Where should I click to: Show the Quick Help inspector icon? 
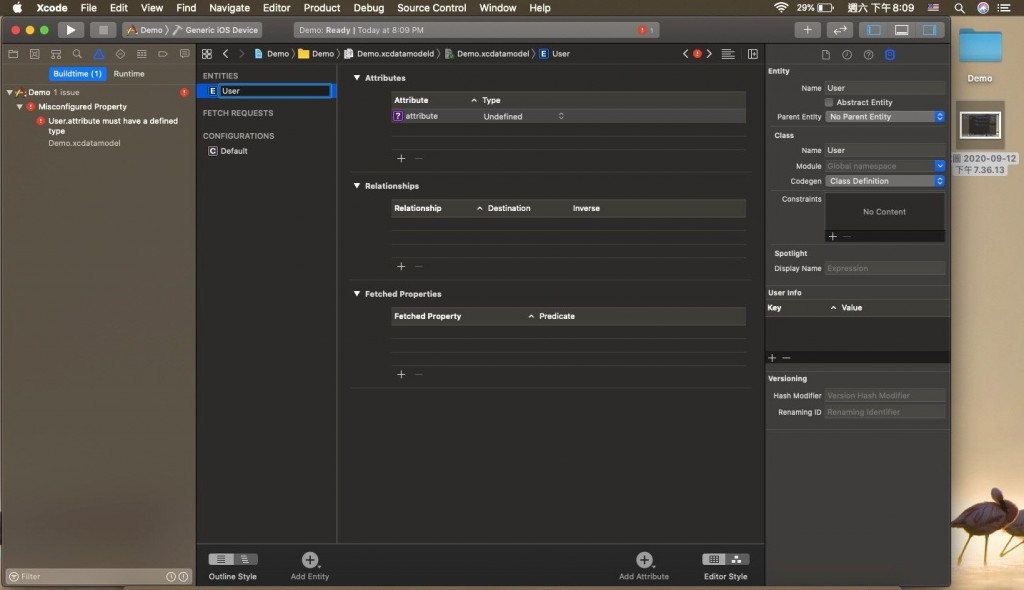(869, 55)
